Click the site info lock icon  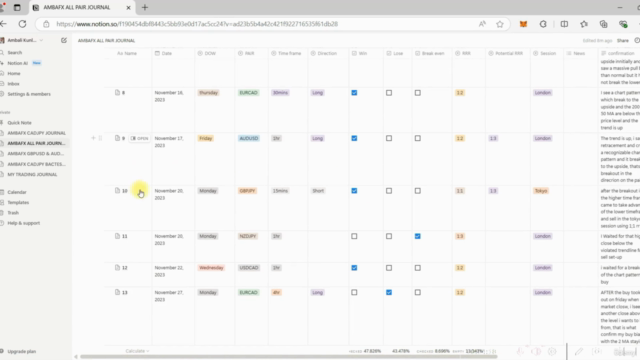click(46, 24)
